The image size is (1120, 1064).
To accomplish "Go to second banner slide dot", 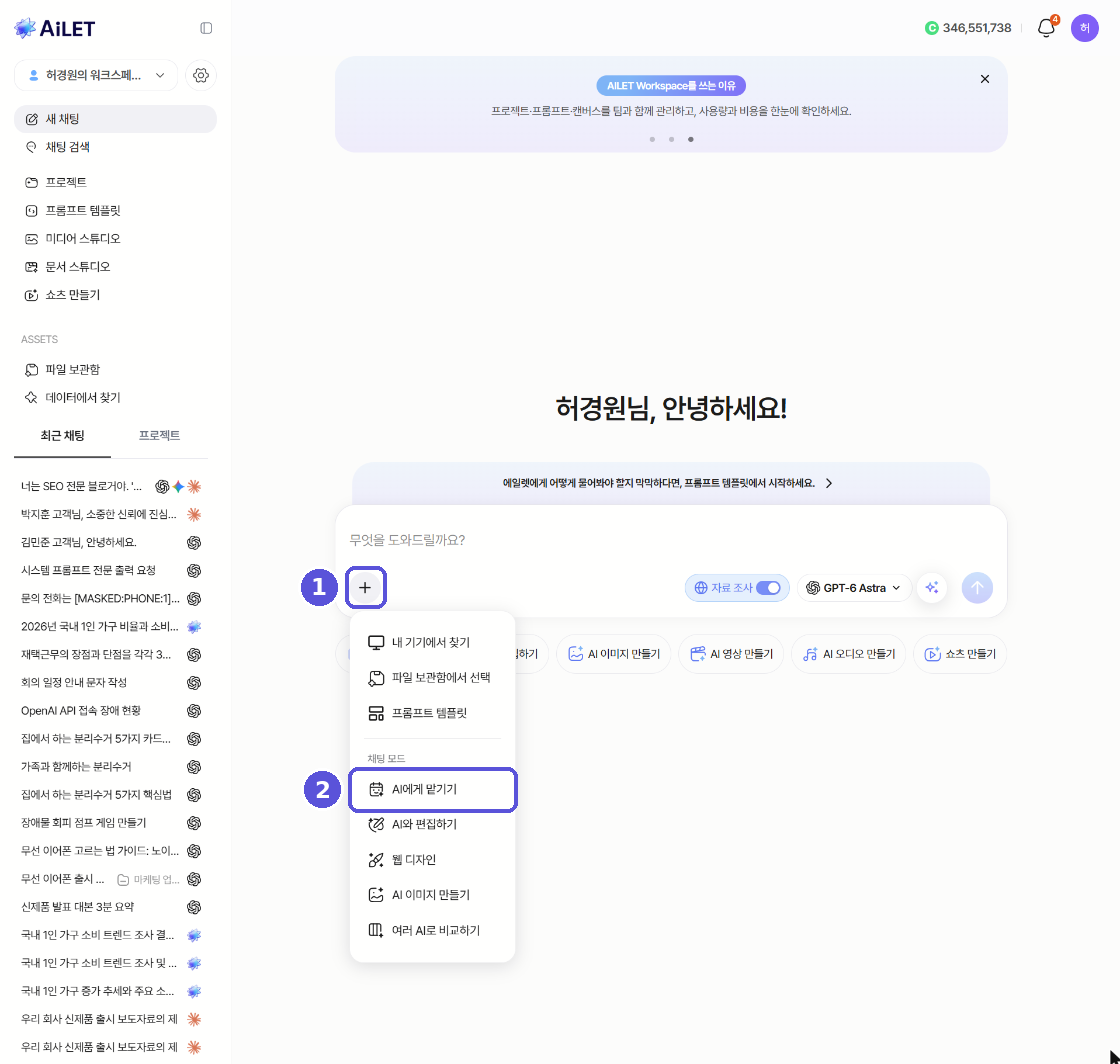I will [x=671, y=139].
